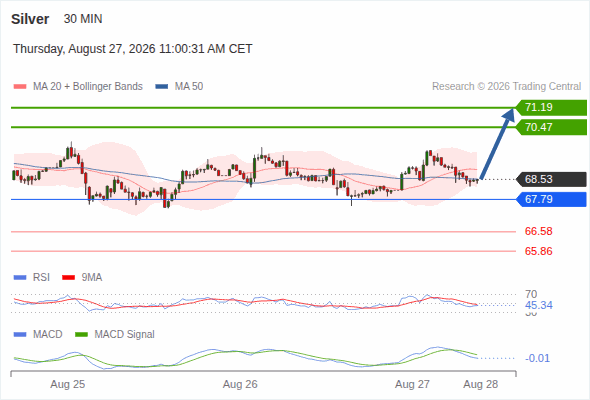Click the 65.86 red support level label
The height and width of the screenshot is (400, 590).
pos(538,251)
